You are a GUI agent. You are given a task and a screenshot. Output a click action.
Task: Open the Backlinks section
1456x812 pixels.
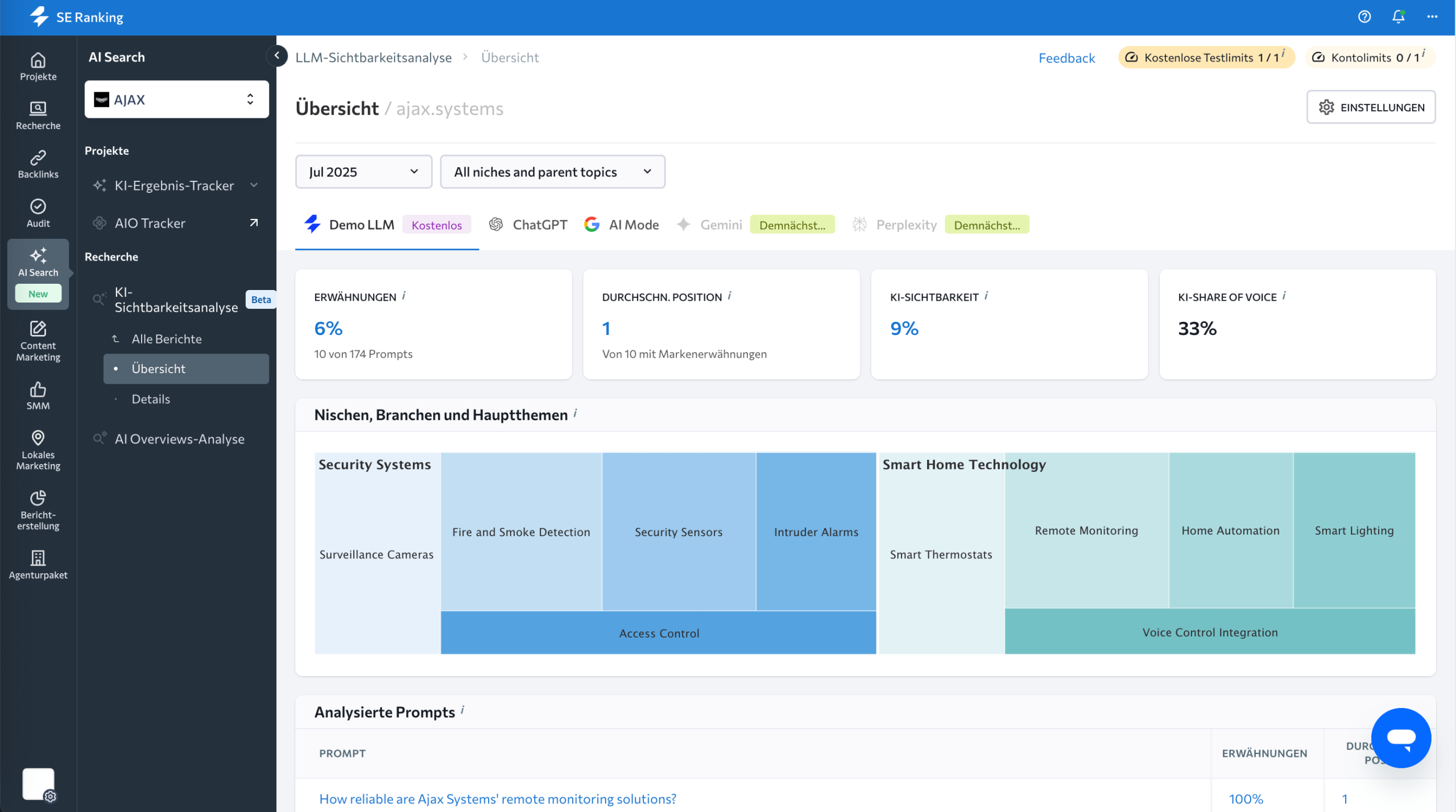pyautogui.click(x=38, y=165)
